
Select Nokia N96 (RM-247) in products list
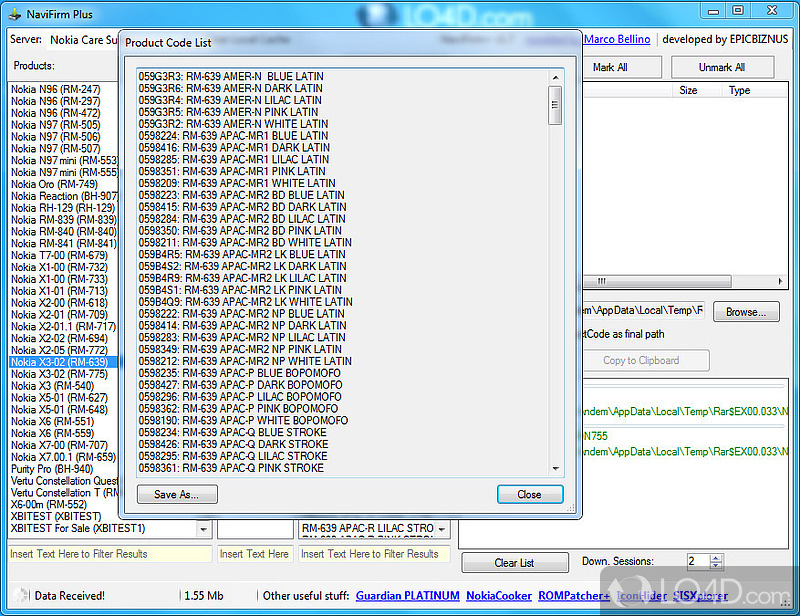(56, 89)
